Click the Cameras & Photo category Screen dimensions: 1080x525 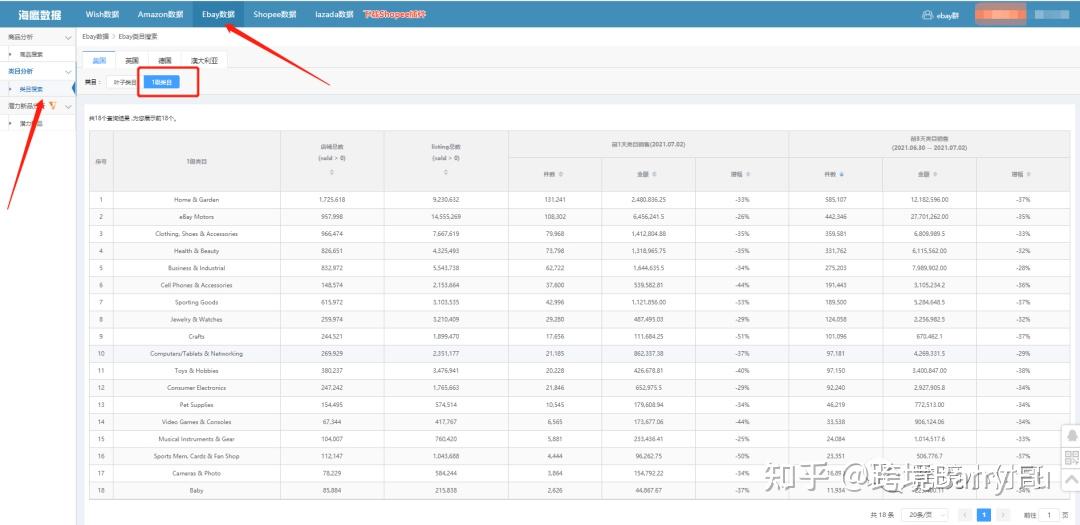(196, 474)
